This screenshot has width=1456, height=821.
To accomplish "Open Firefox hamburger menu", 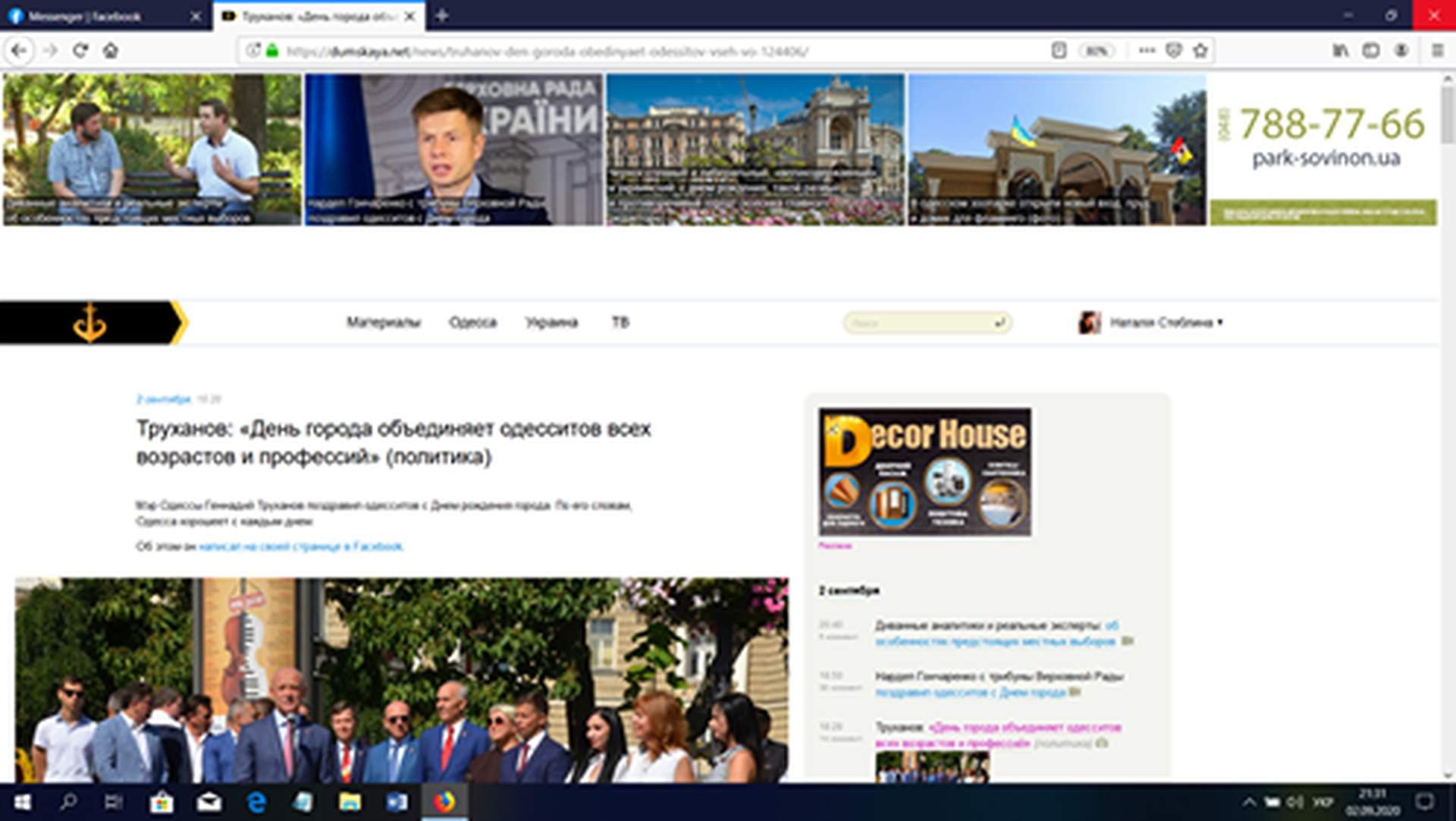I will 1437,51.
